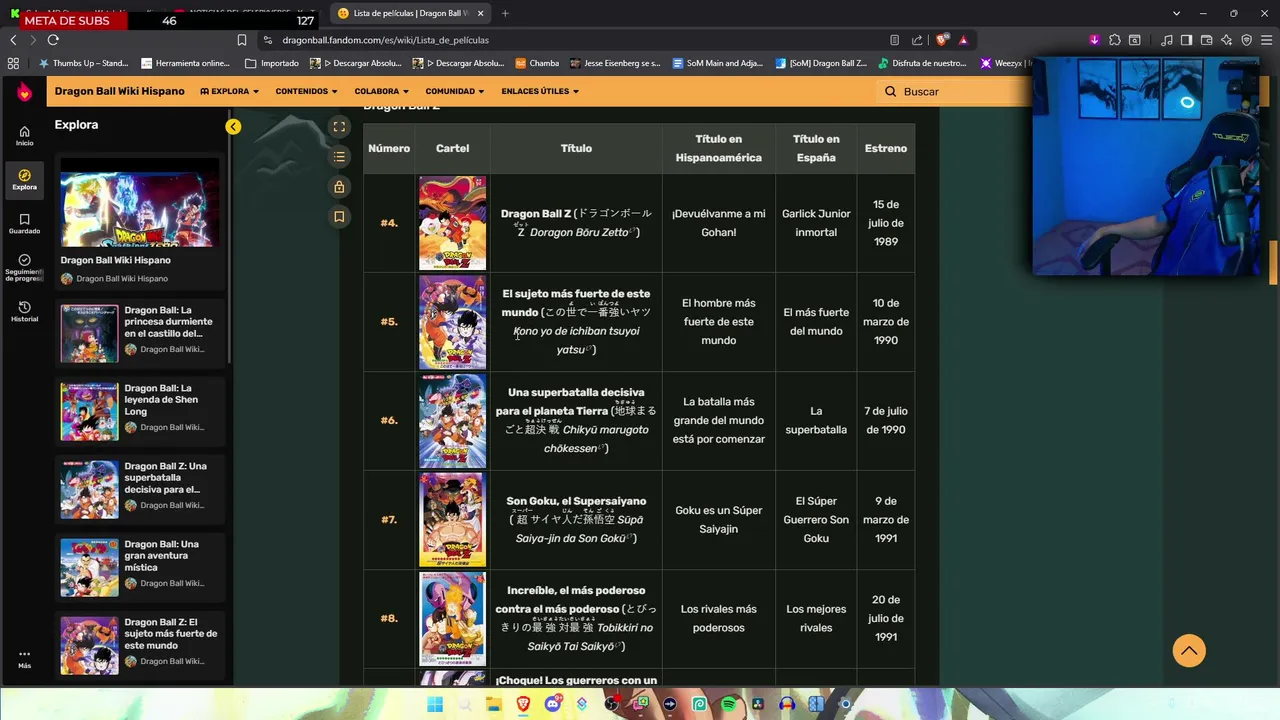This screenshot has height=720, width=1280.
Task: Open the Brave wallet icon
Action: (1207, 40)
